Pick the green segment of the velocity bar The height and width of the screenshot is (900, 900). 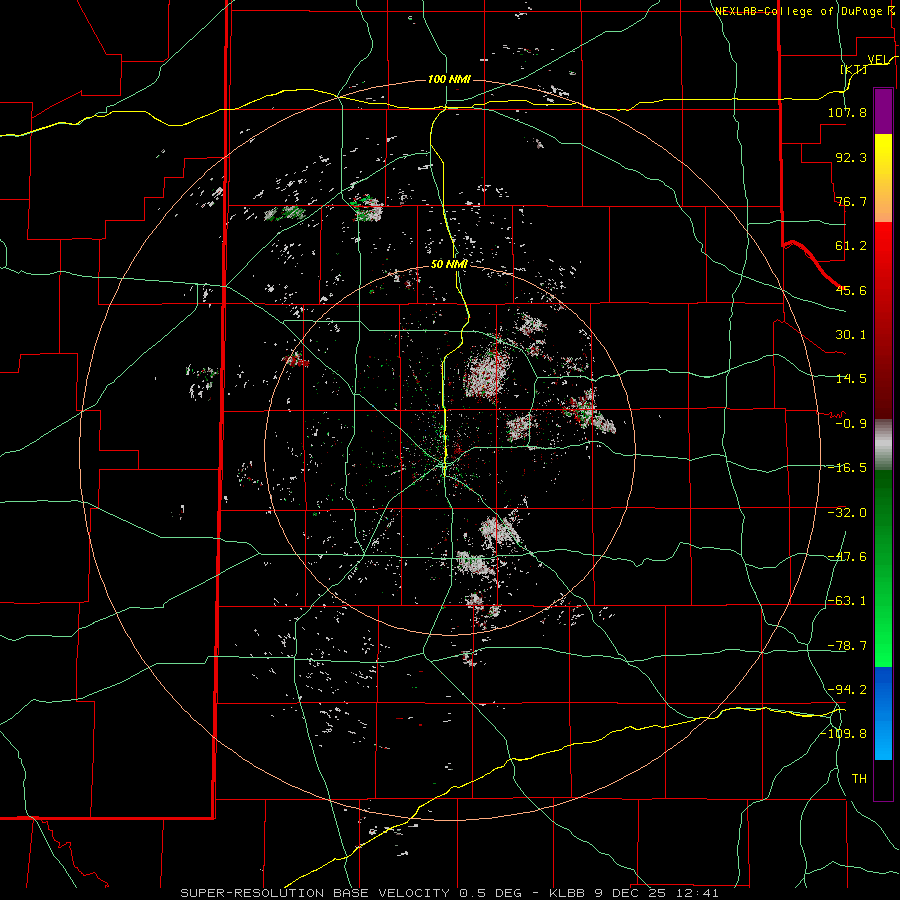(x=883, y=568)
